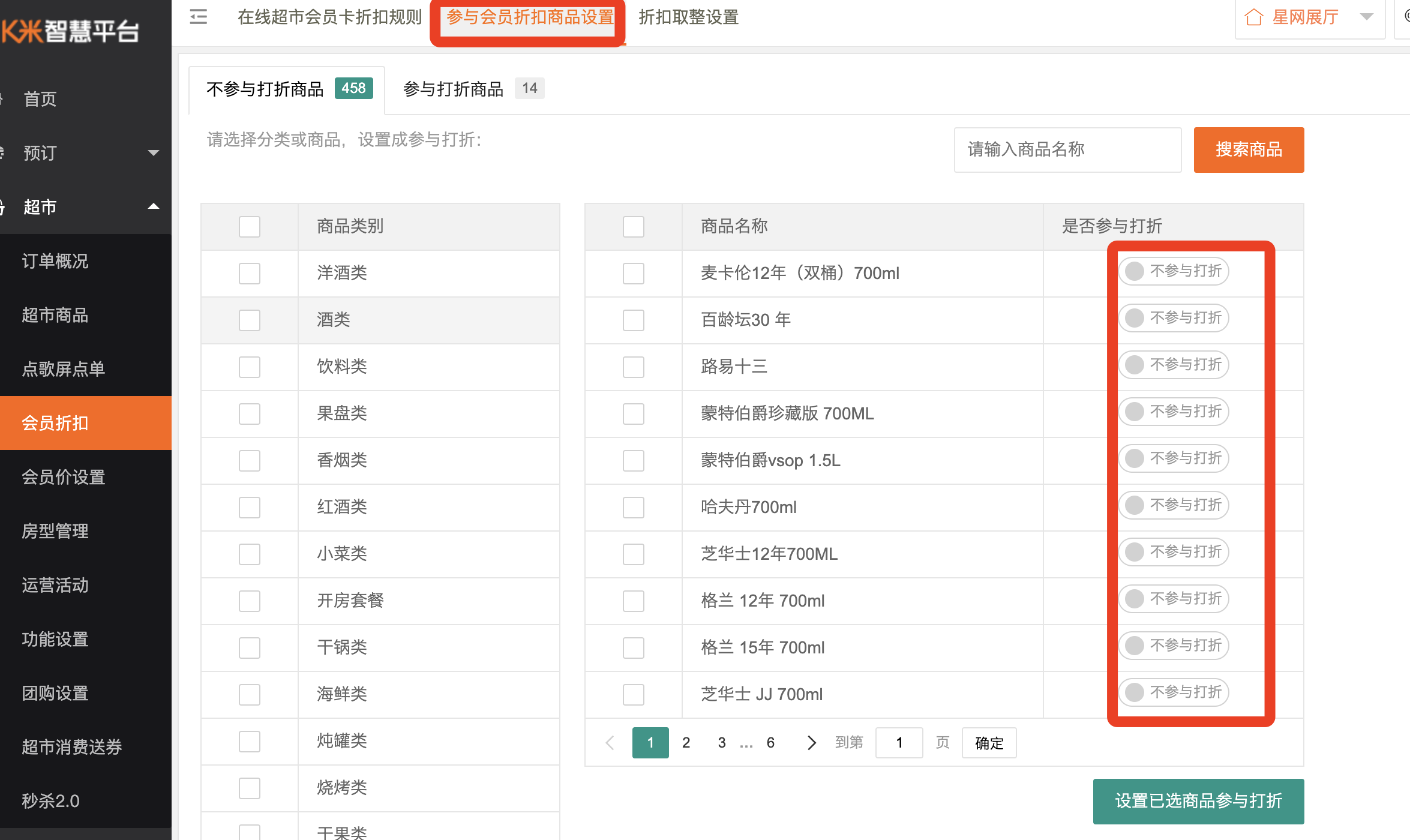This screenshot has height=840, width=1410.
Task: Go to 首页 in the sidebar
Action: [x=86, y=99]
